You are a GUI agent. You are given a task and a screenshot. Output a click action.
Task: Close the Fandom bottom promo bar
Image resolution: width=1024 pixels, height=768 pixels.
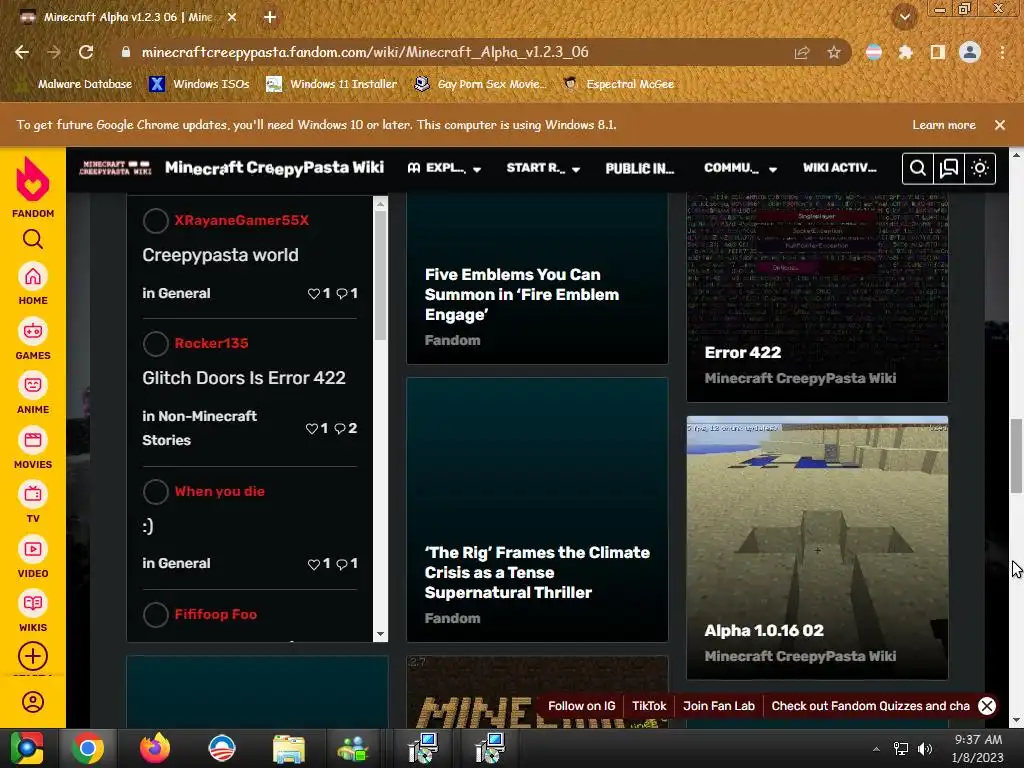(987, 706)
